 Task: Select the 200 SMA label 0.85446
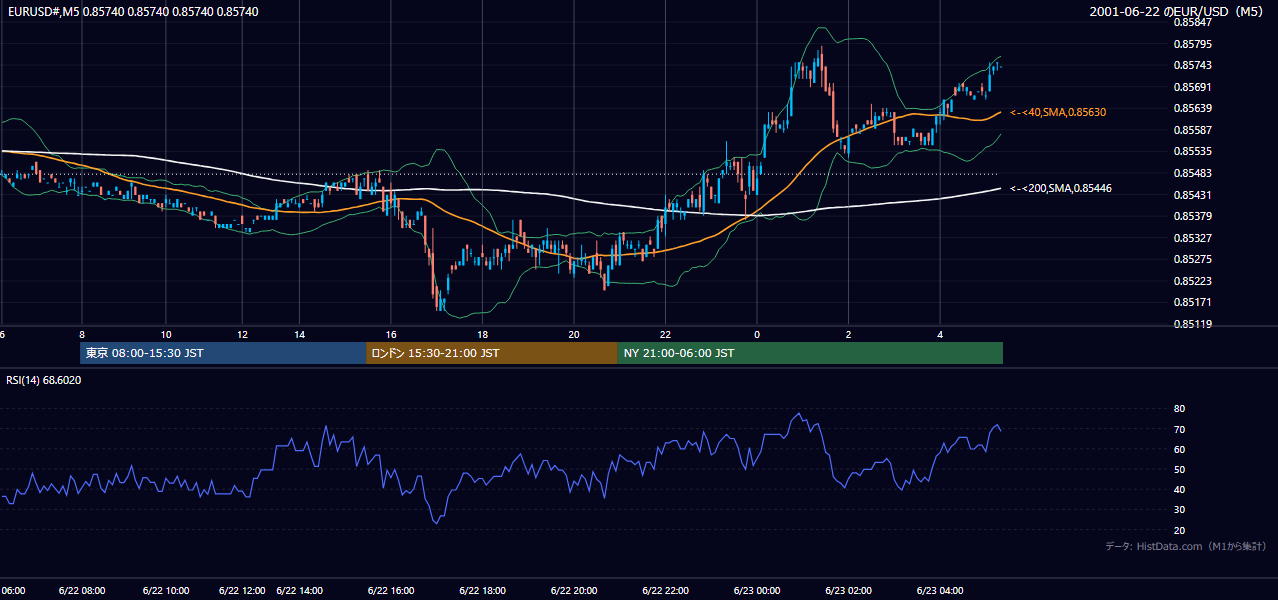(1061, 188)
